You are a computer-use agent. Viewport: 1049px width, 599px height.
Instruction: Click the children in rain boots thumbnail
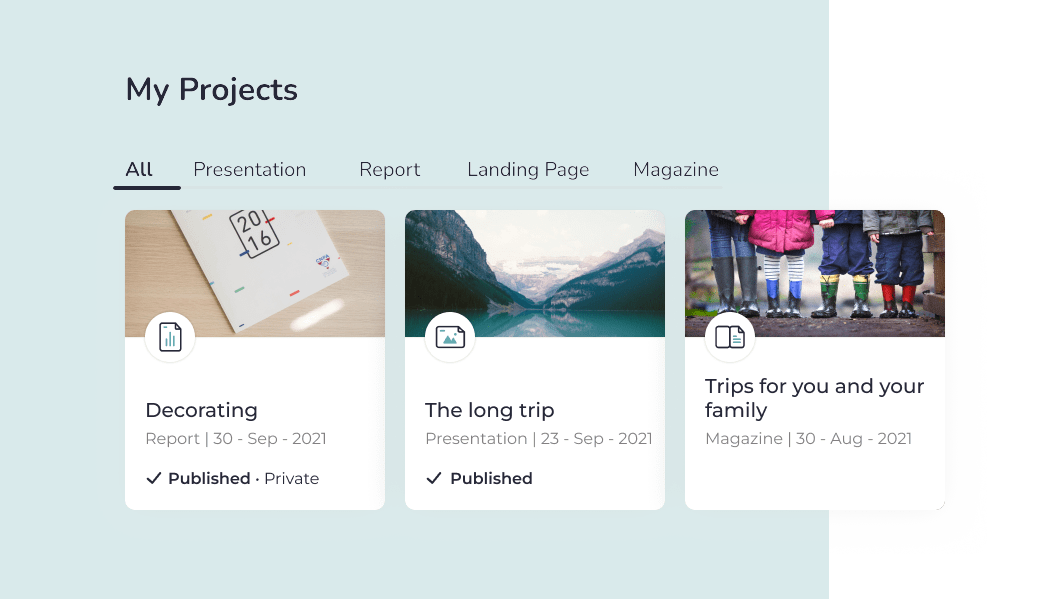tap(815, 273)
